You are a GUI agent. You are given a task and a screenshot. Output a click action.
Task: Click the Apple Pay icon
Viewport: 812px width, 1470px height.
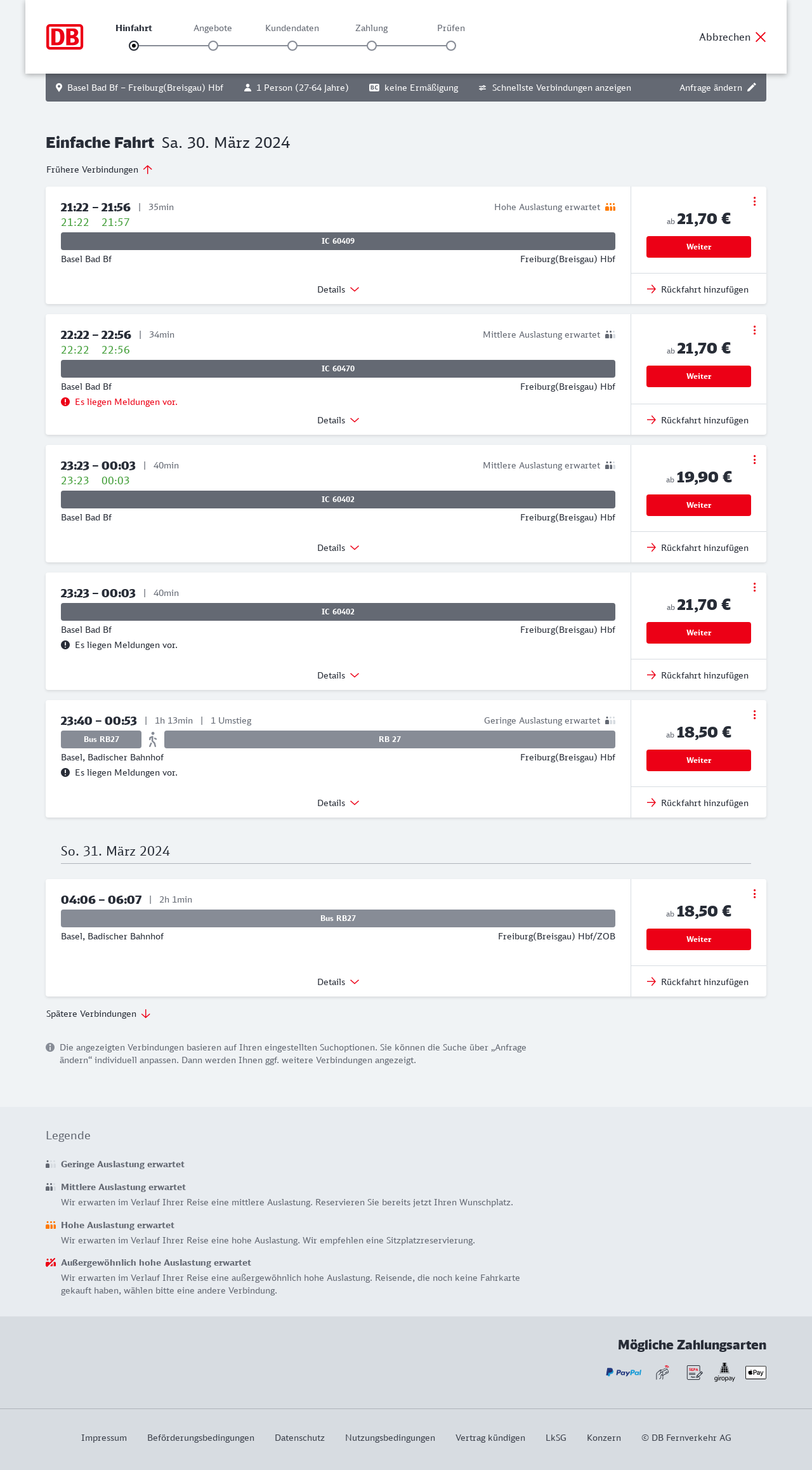click(x=756, y=1372)
